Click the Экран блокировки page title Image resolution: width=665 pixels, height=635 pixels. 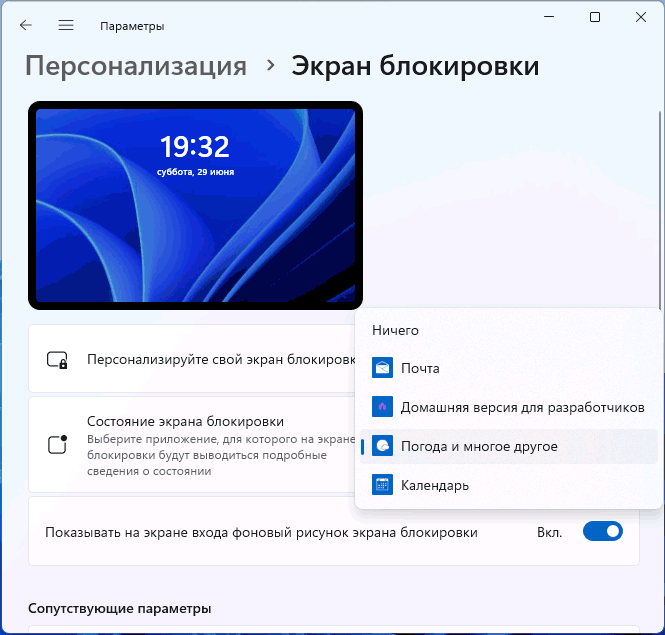[415, 66]
